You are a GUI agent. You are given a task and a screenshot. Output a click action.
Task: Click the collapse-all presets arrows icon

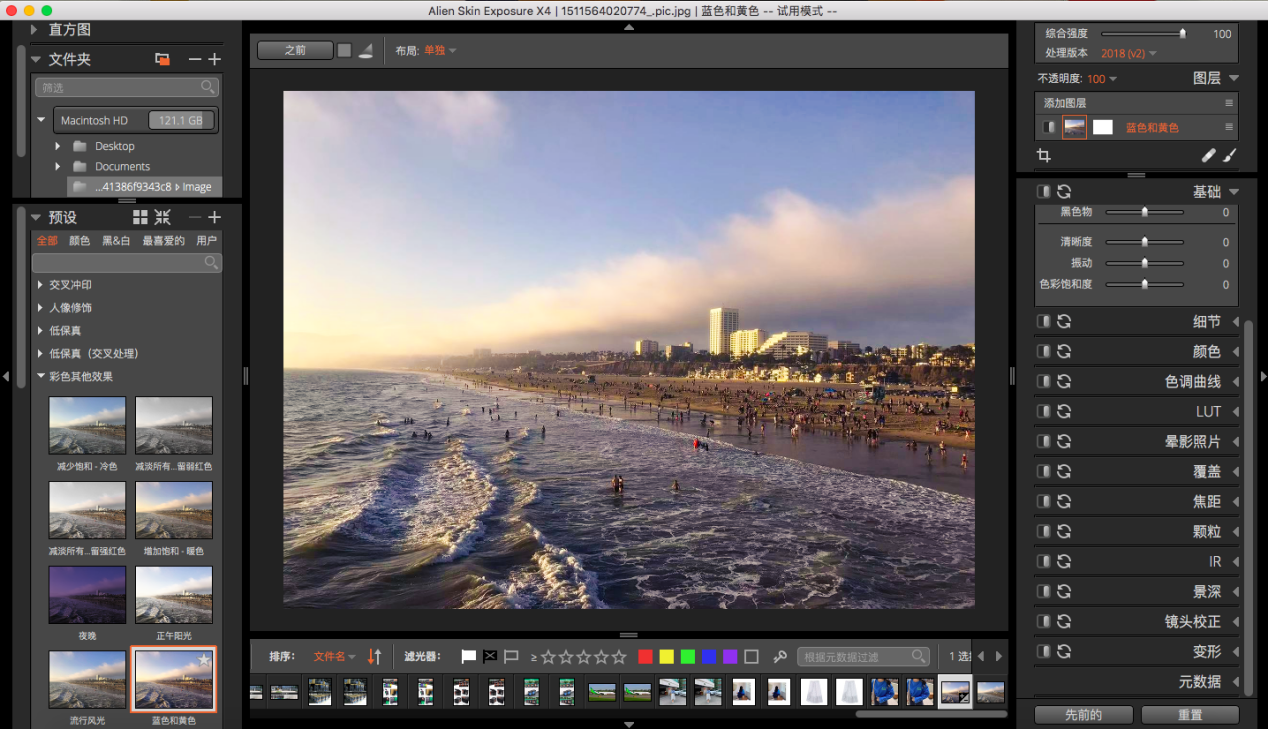(x=163, y=217)
